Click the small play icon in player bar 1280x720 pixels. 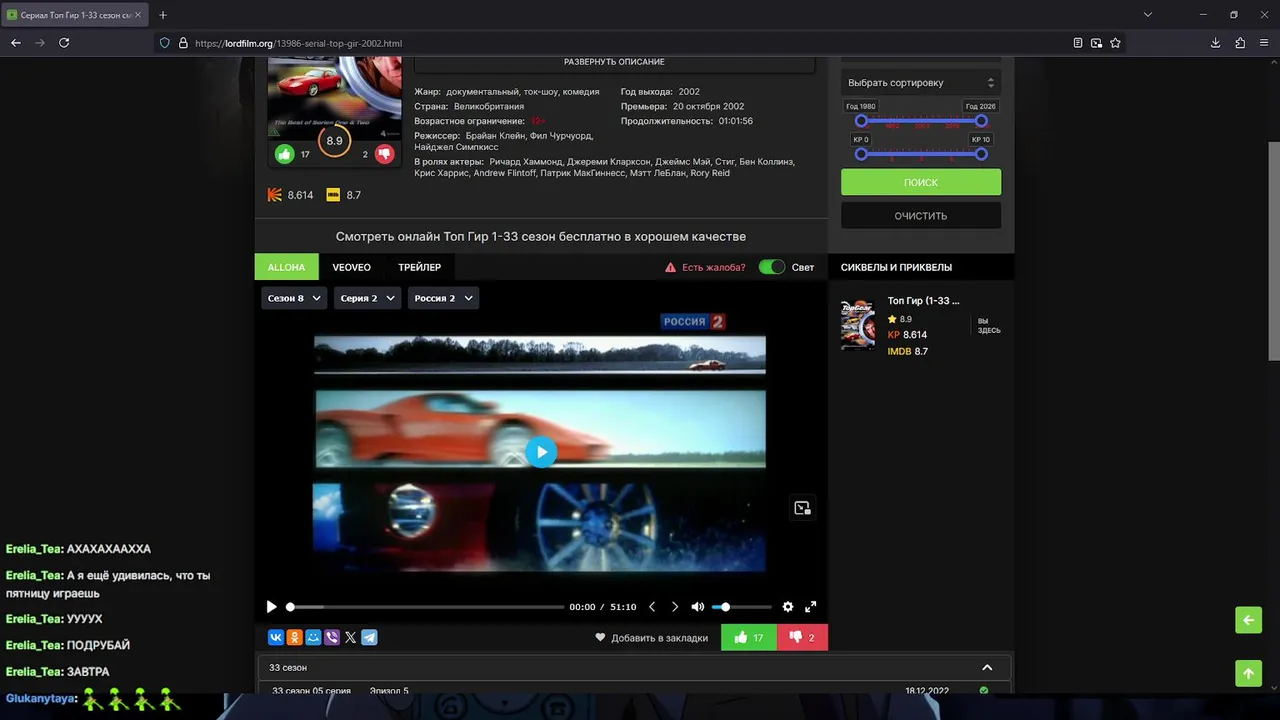point(271,607)
